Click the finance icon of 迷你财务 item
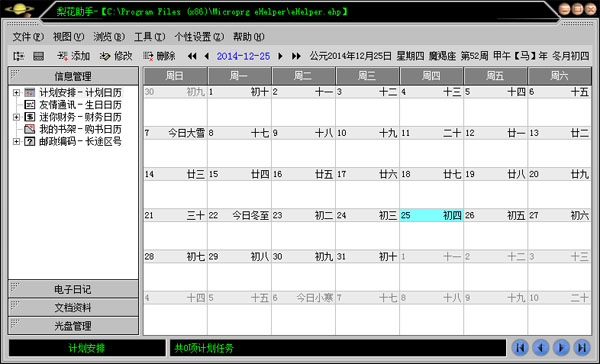 pos(29,117)
